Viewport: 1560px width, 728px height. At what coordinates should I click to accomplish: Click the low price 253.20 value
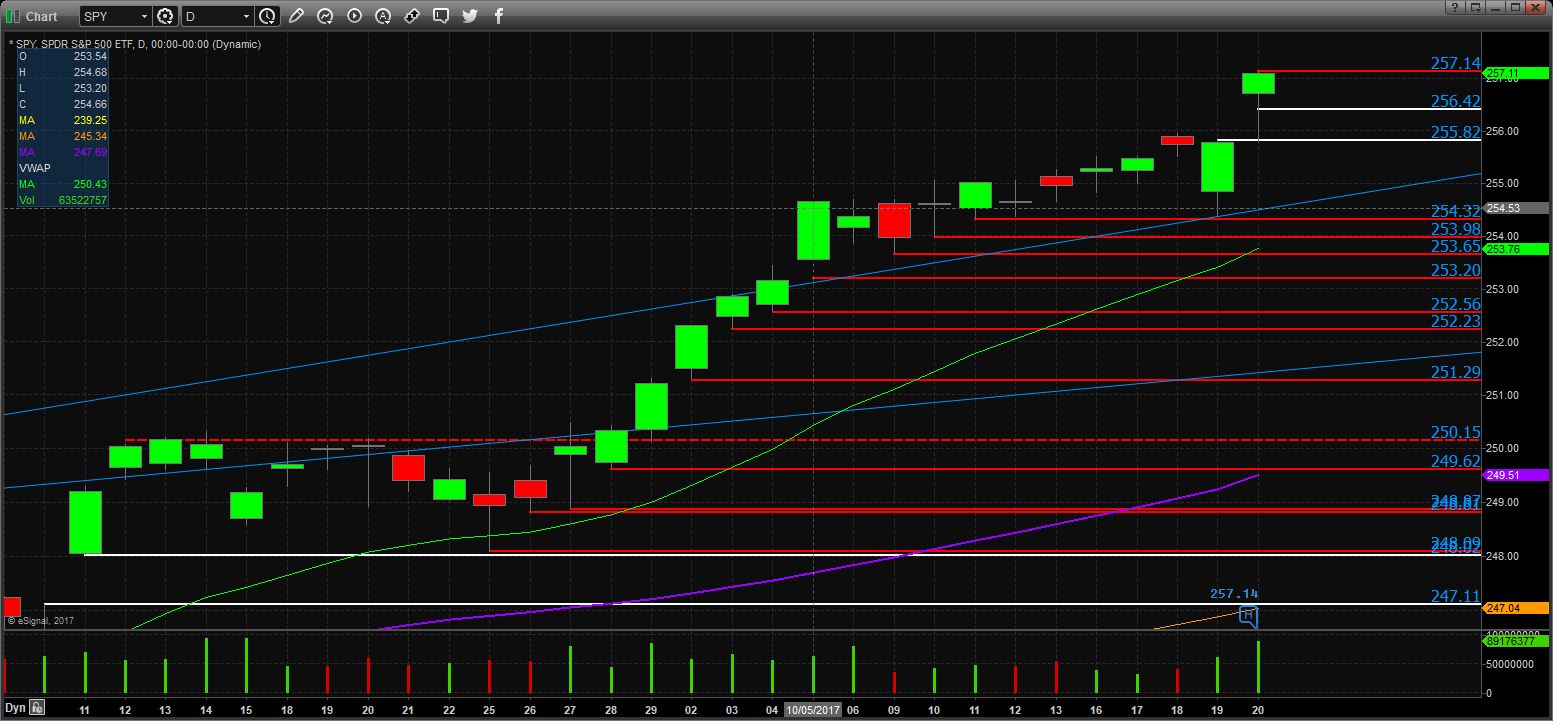(x=90, y=88)
